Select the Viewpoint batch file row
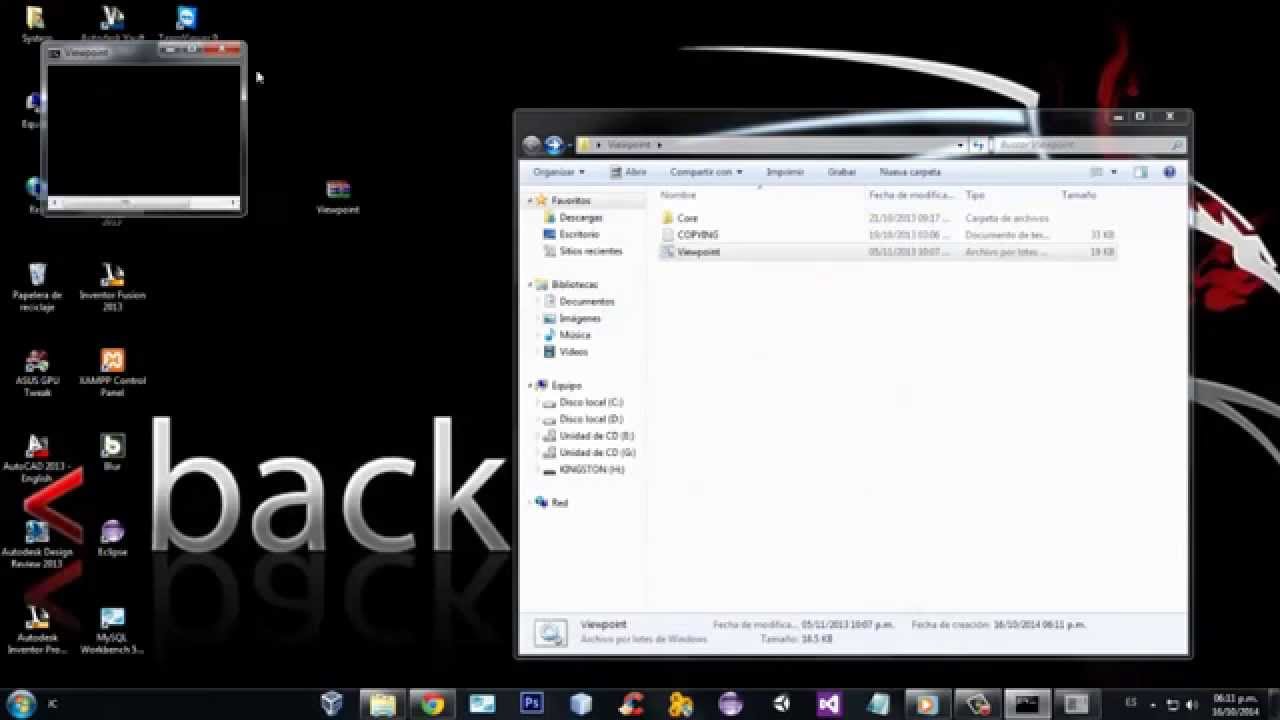The height and width of the screenshot is (720, 1280). click(887, 252)
